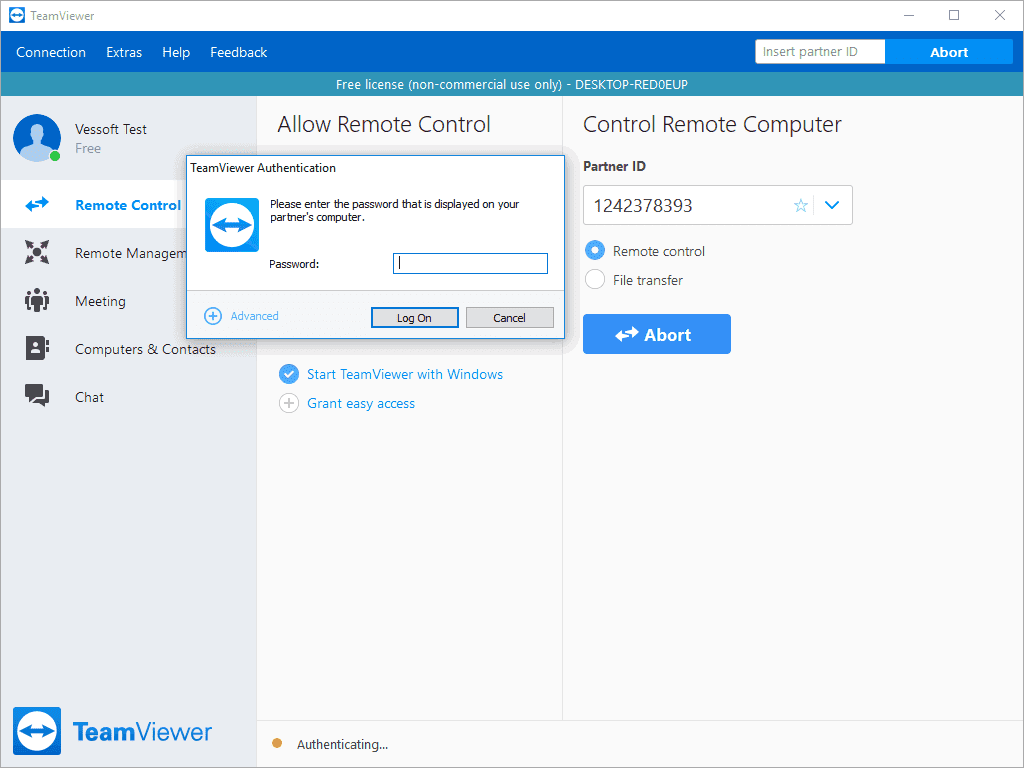Open Computers & Contacts section

(x=145, y=349)
